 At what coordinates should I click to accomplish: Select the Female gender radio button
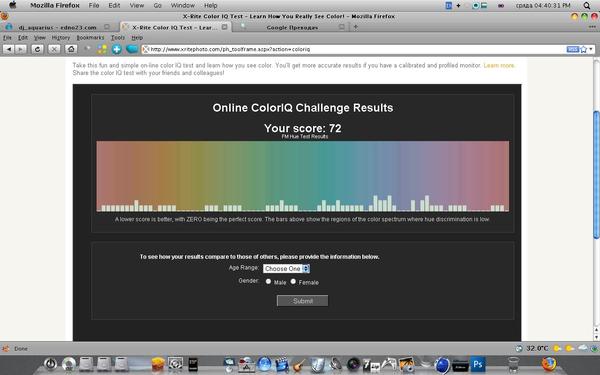click(x=293, y=281)
